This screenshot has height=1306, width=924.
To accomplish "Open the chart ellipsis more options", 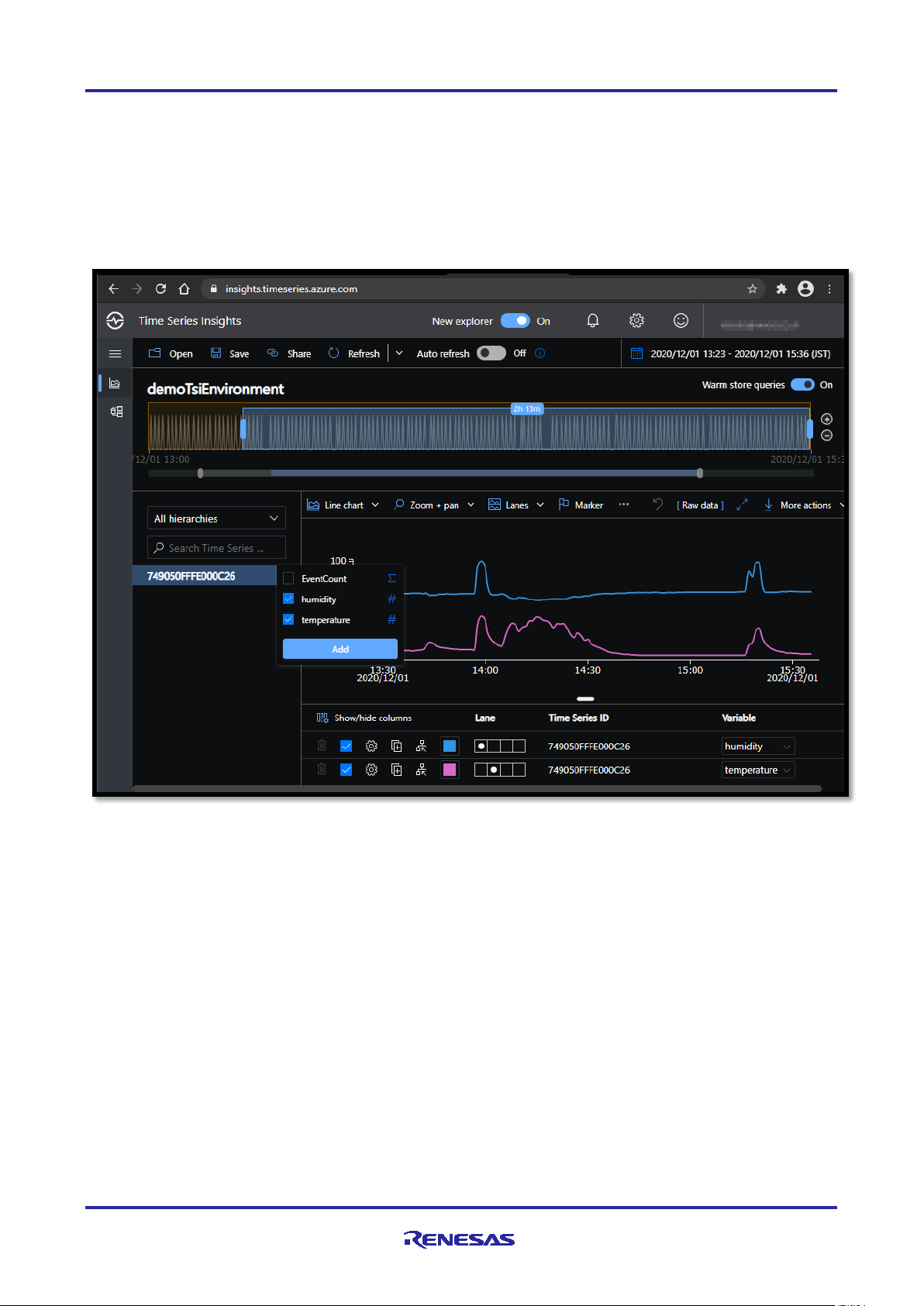I will [624, 505].
